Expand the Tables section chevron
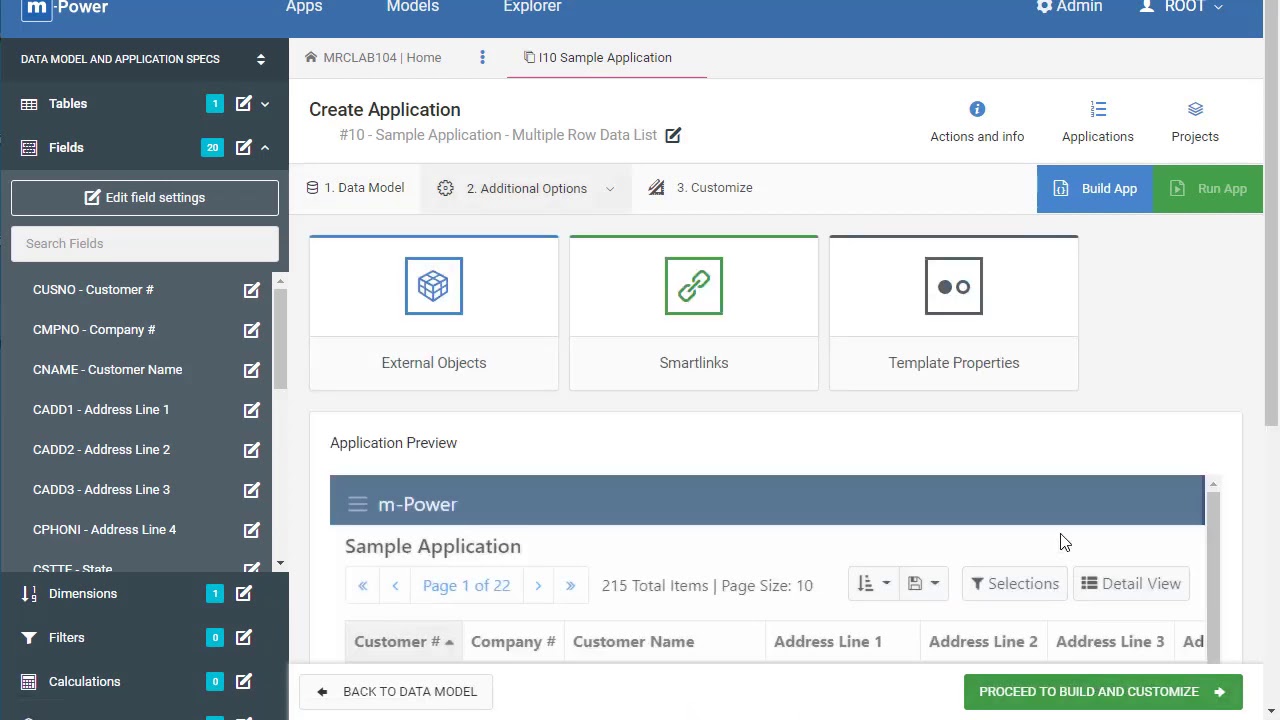Viewport: 1280px width, 720px height. pyautogui.click(x=265, y=104)
